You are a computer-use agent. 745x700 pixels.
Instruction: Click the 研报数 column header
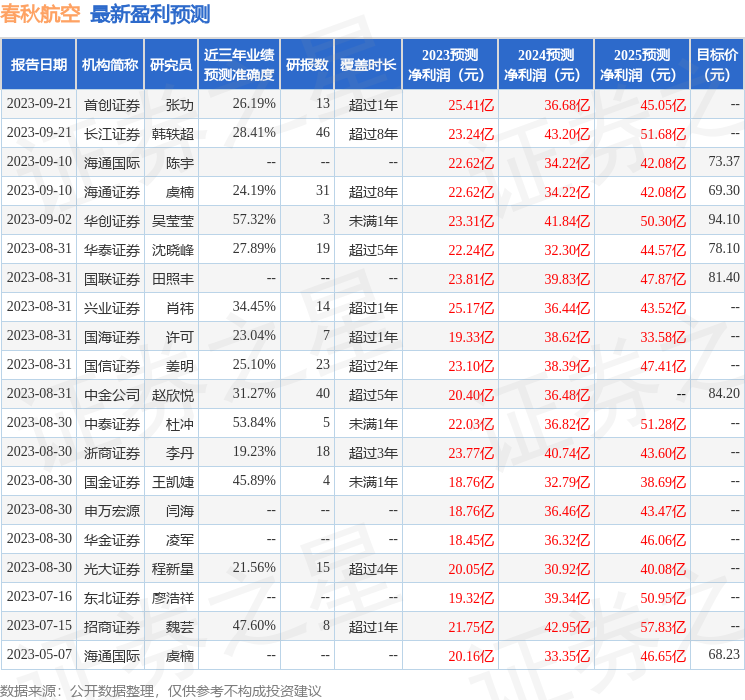[307, 65]
